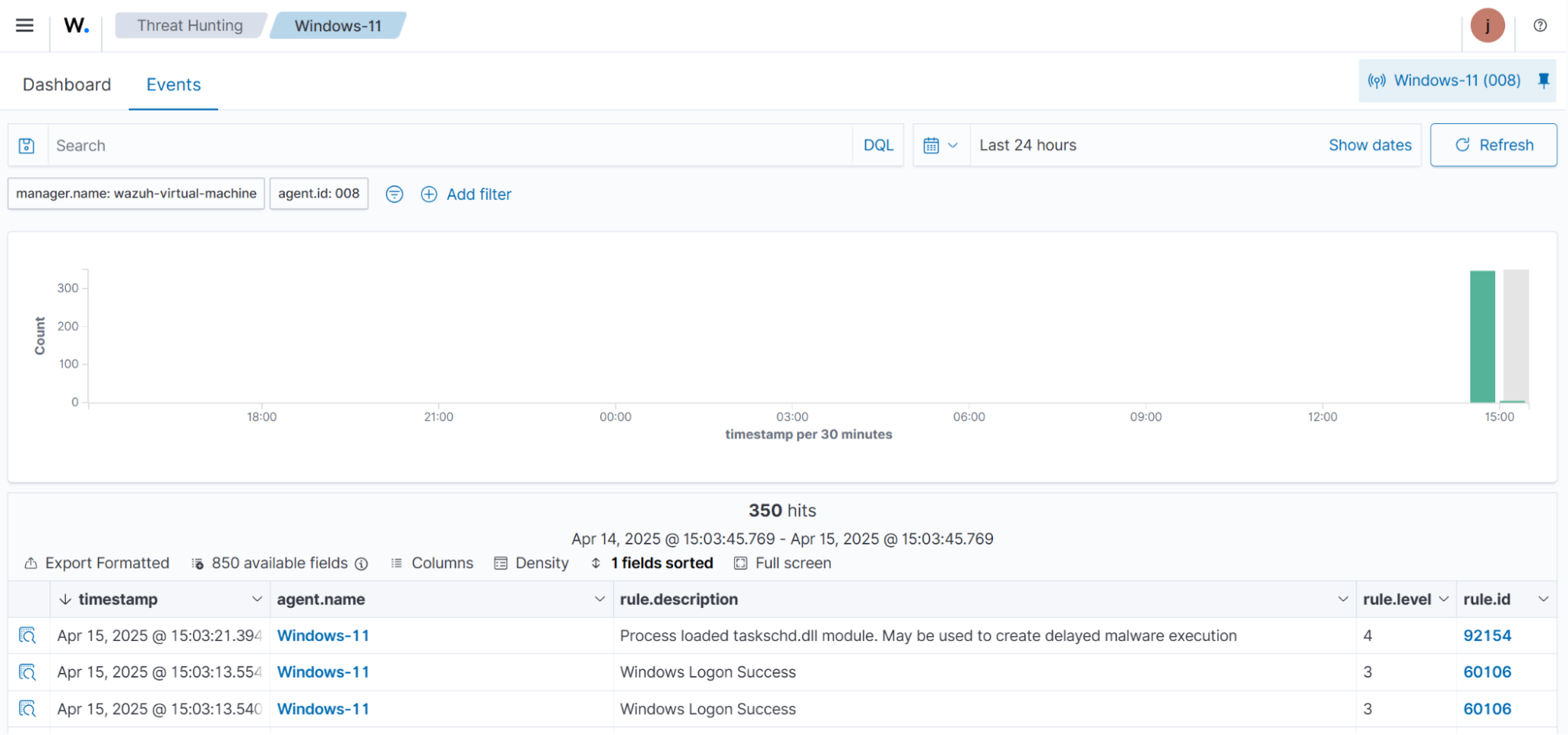Image resolution: width=1568 pixels, height=735 pixels.
Task: Open the calendar quick date menu
Action: tap(940, 145)
